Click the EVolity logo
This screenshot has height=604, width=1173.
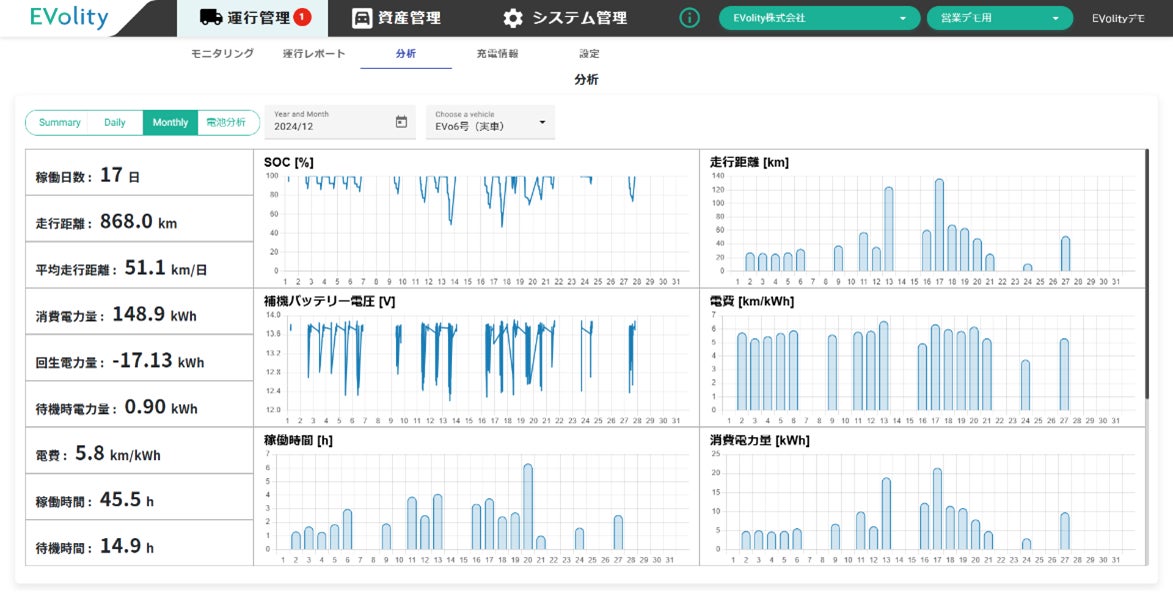(x=69, y=17)
